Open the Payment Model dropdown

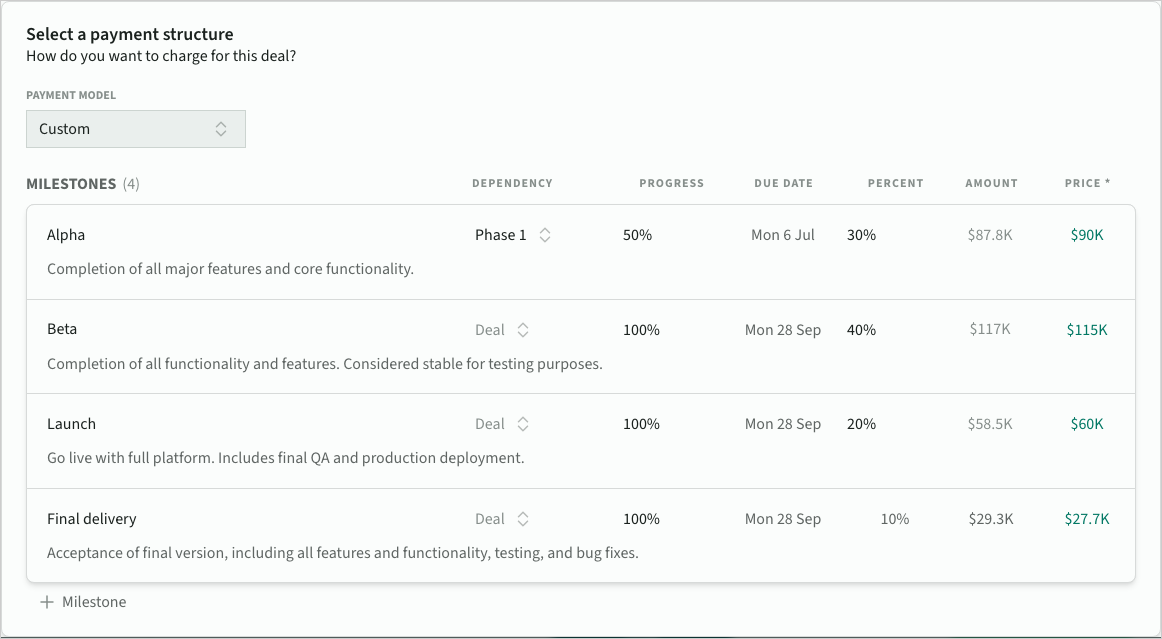[x=135, y=129]
